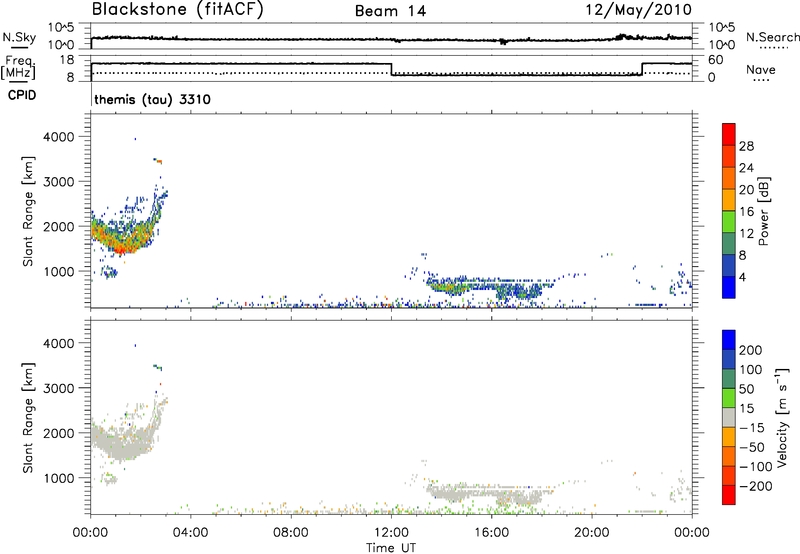This screenshot has height=554, width=800.
Task: Click the "20:00" time axis tick label
Action: tap(591, 533)
